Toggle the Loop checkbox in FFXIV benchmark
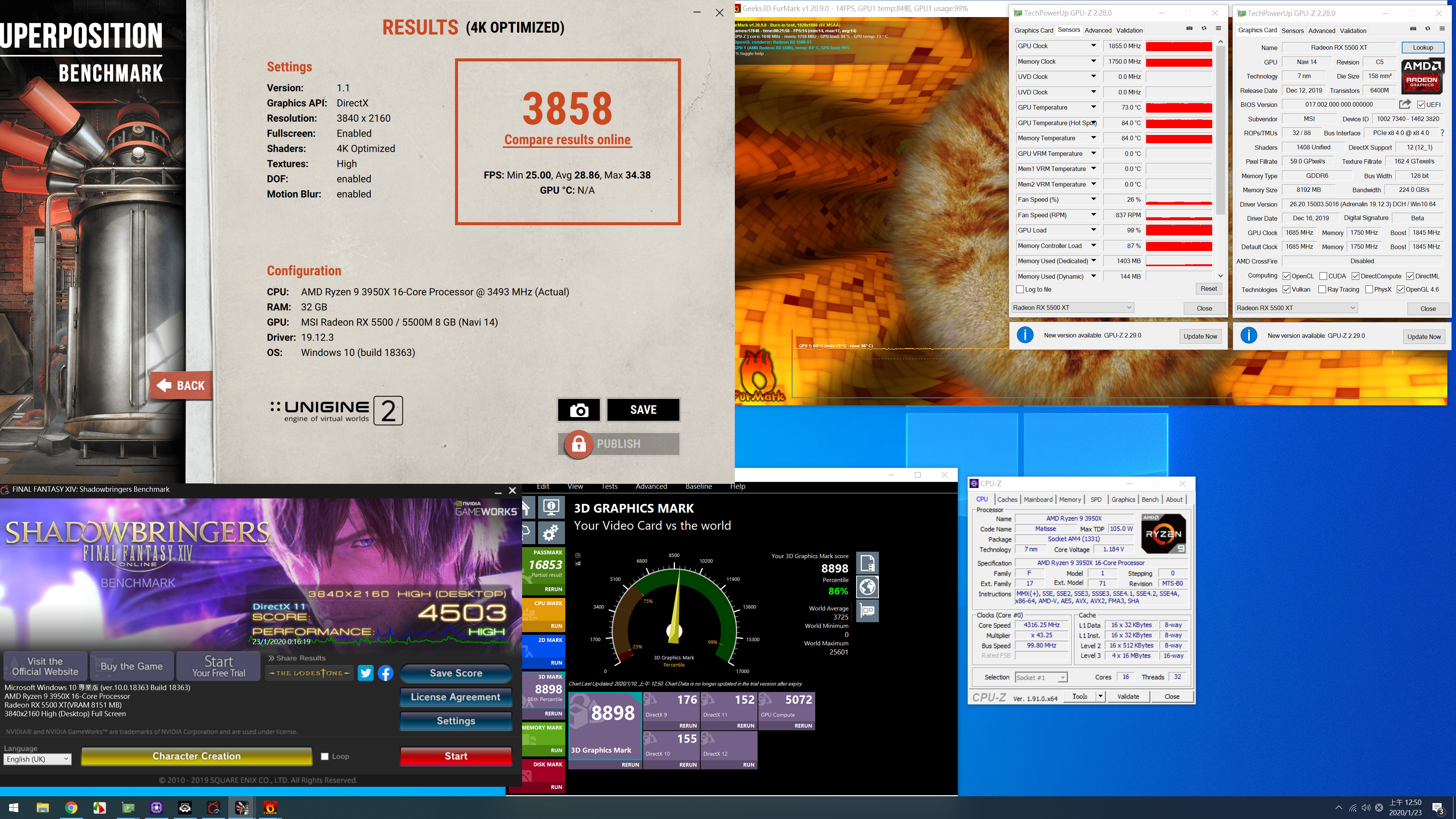Viewport: 1456px width, 819px height. tap(325, 756)
